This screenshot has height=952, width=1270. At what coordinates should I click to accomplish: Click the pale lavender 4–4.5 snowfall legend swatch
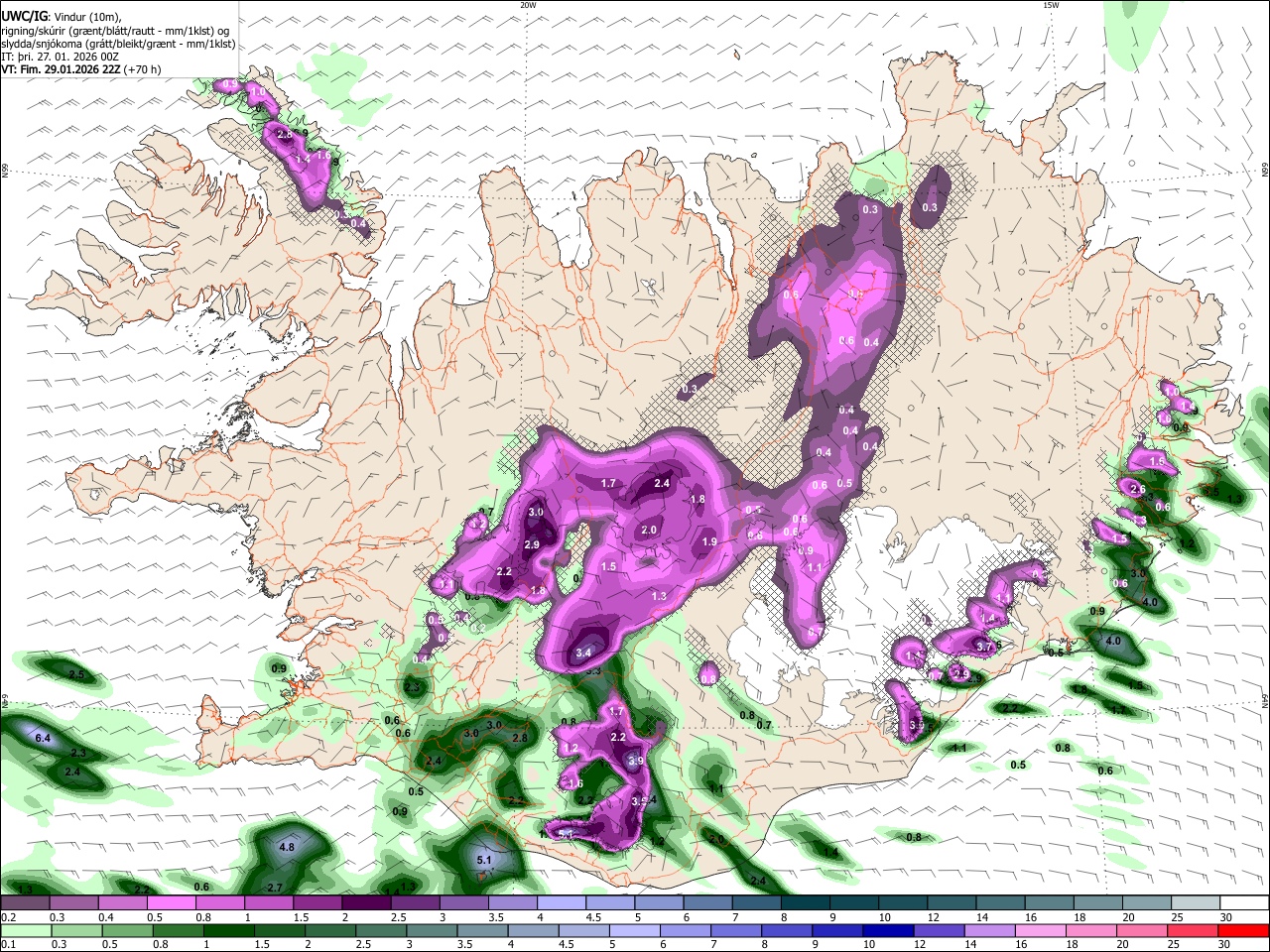pos(562,903)
